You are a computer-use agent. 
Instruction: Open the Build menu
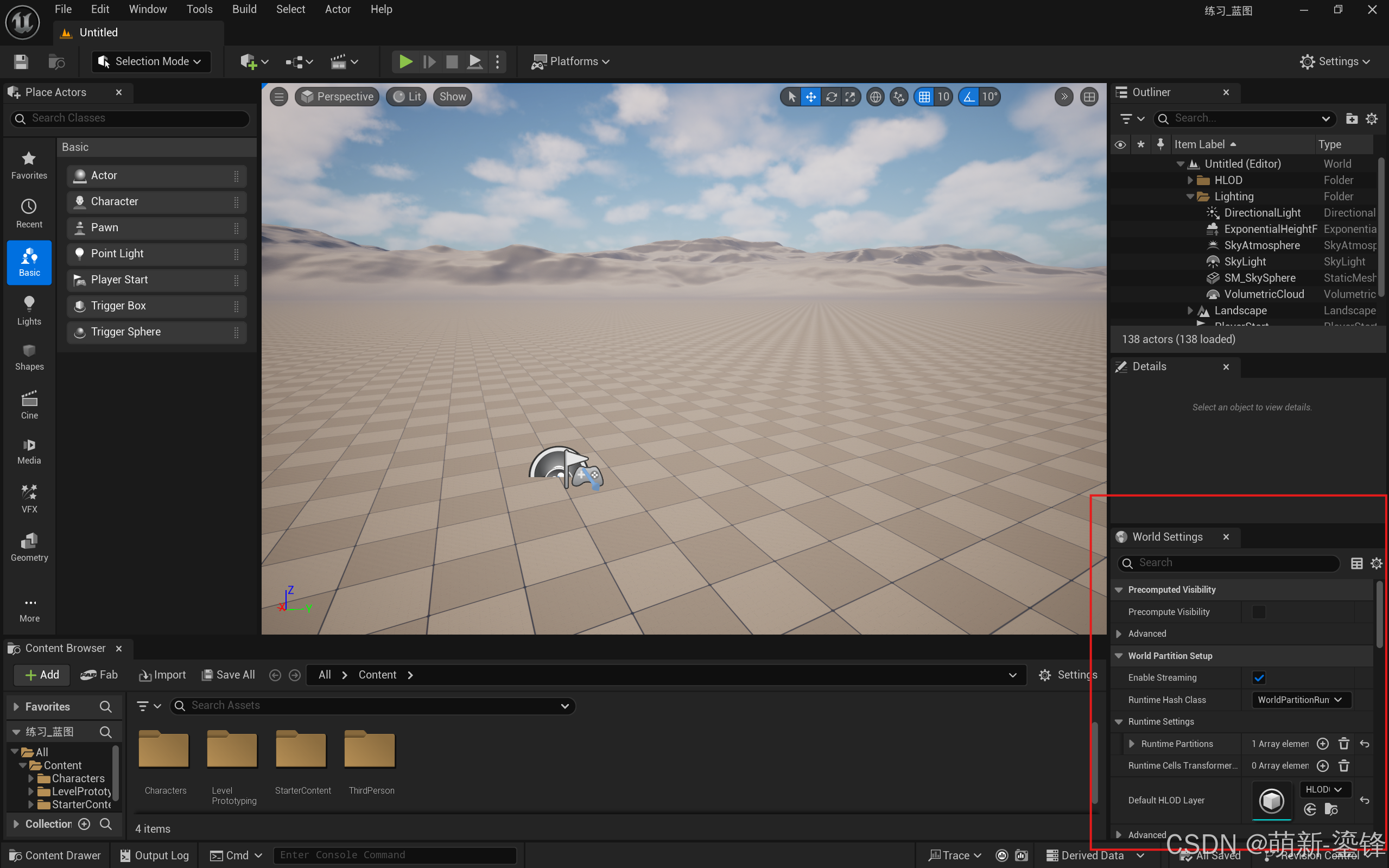(x=244, y=9)
